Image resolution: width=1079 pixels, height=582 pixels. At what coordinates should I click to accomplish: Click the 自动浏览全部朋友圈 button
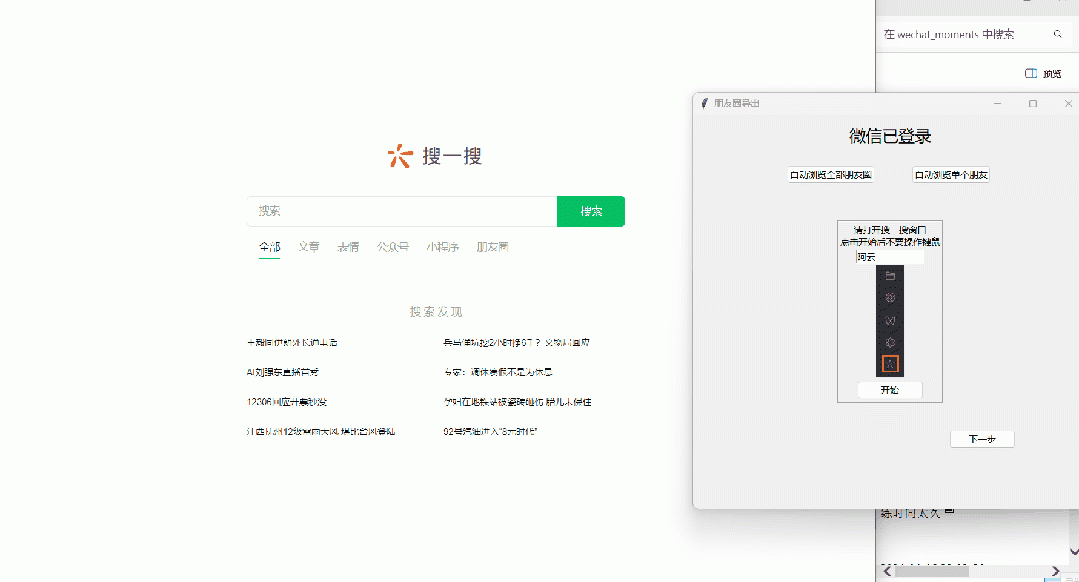[831, 175]
